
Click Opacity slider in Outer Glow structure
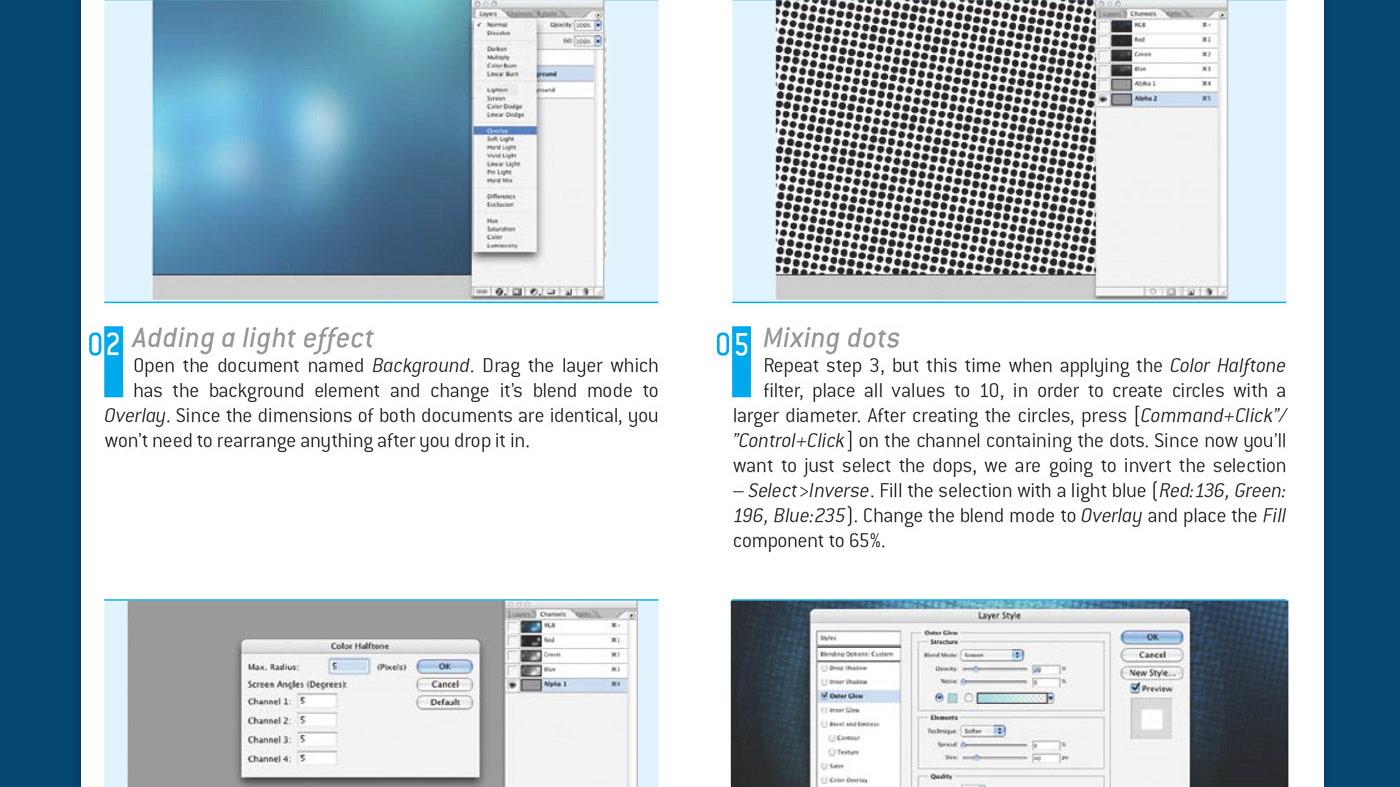pos(995,669)
